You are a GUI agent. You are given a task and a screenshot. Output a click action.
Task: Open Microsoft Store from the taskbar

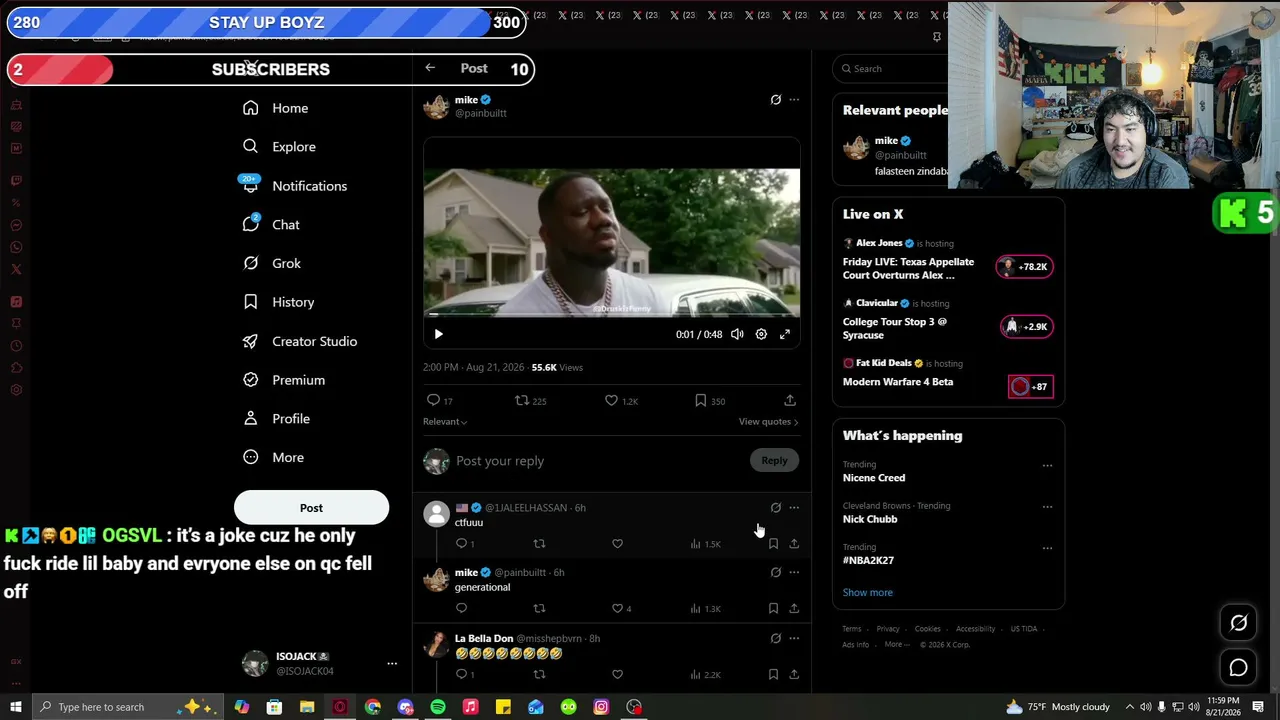point(275,707)
